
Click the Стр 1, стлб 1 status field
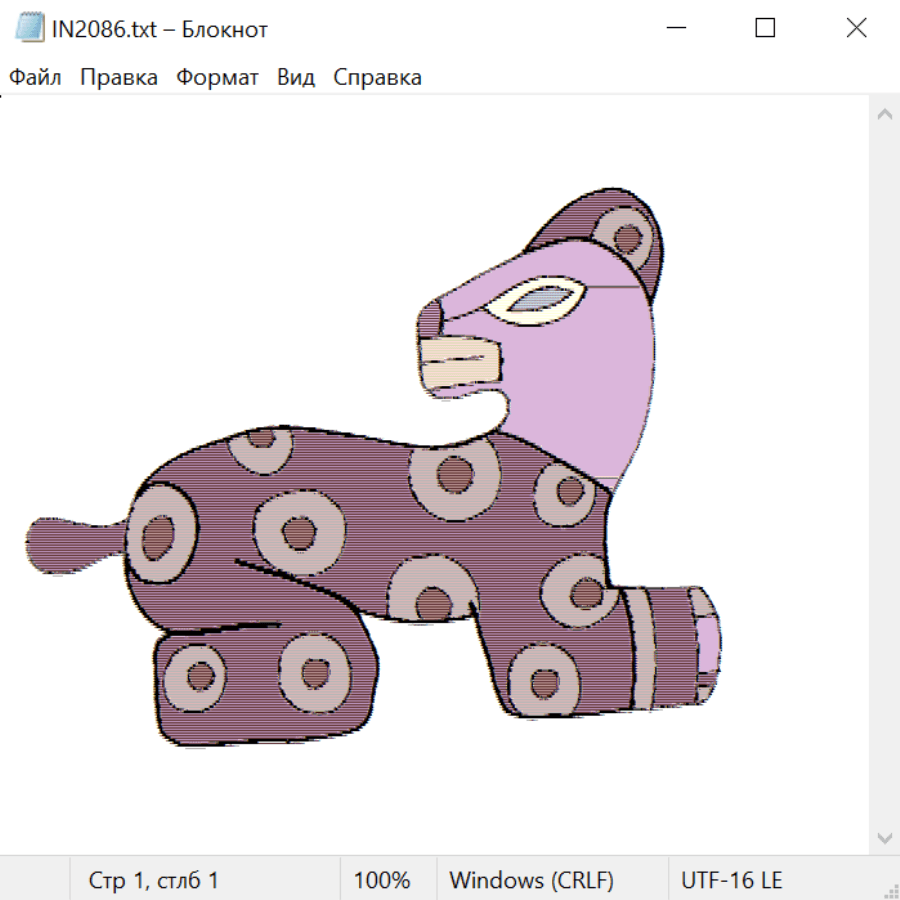coord(154,880)
